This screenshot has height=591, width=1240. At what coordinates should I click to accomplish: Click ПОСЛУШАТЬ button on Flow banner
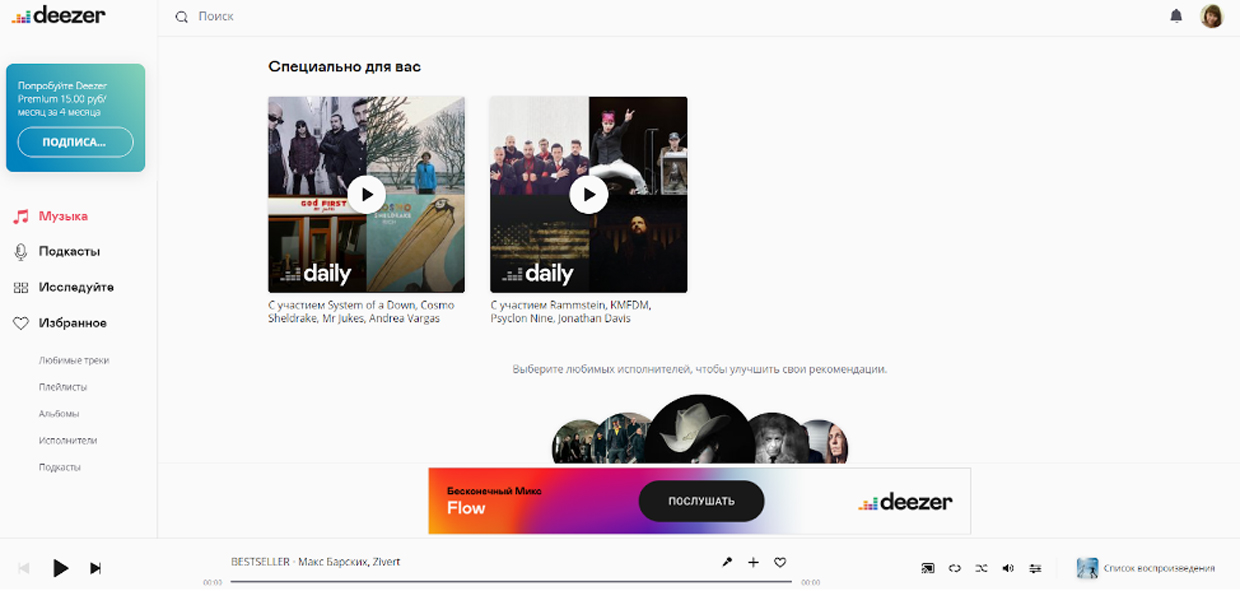coord(701,501)
